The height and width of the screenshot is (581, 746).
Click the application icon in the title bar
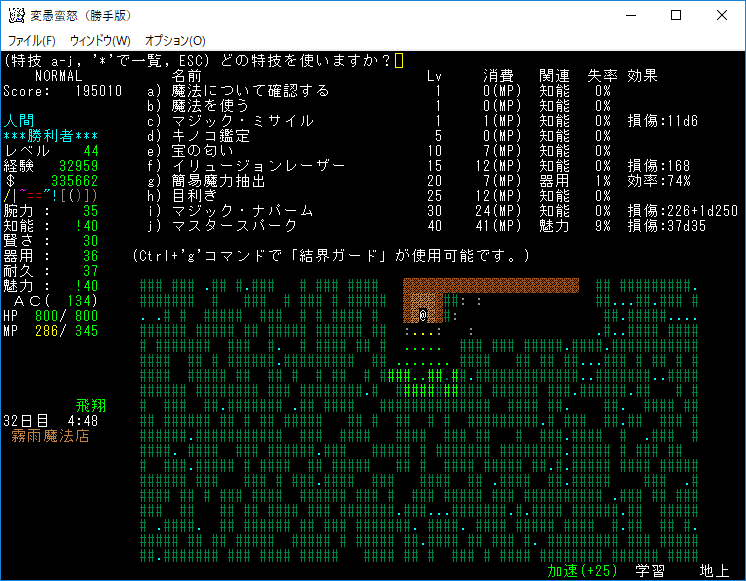tap(16, 15)
